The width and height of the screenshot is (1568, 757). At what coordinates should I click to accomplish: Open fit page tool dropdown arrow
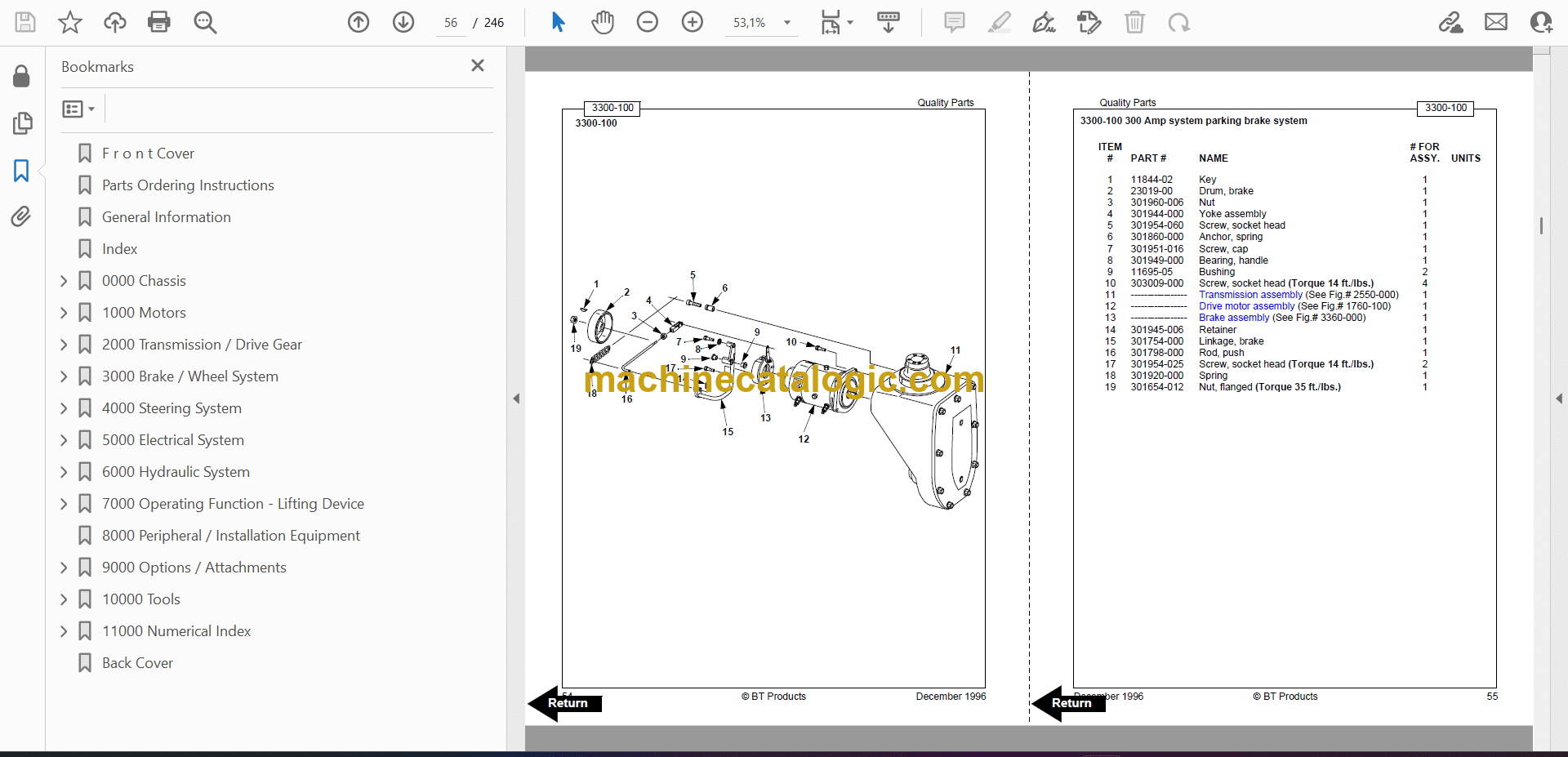tap(850, 23)
